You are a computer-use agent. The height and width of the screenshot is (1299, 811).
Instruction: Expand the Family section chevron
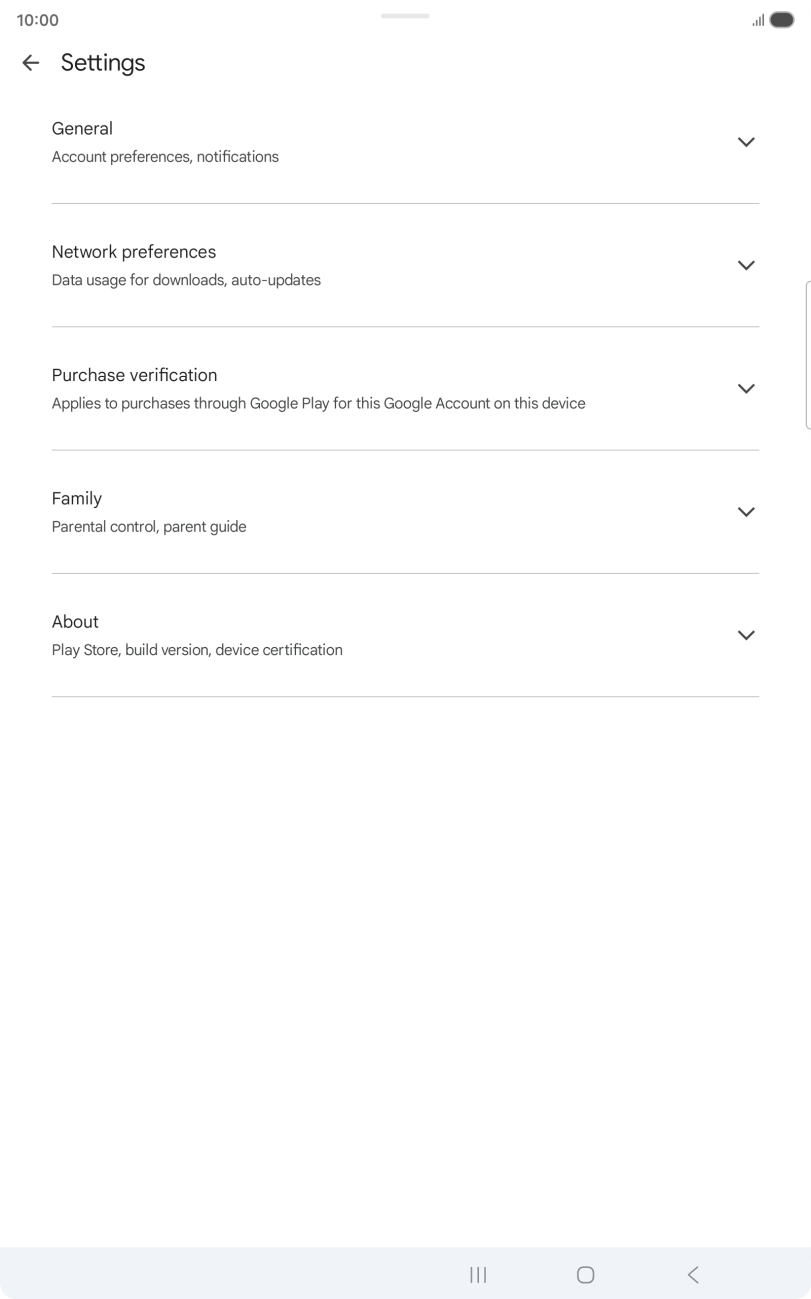point(745,512)
